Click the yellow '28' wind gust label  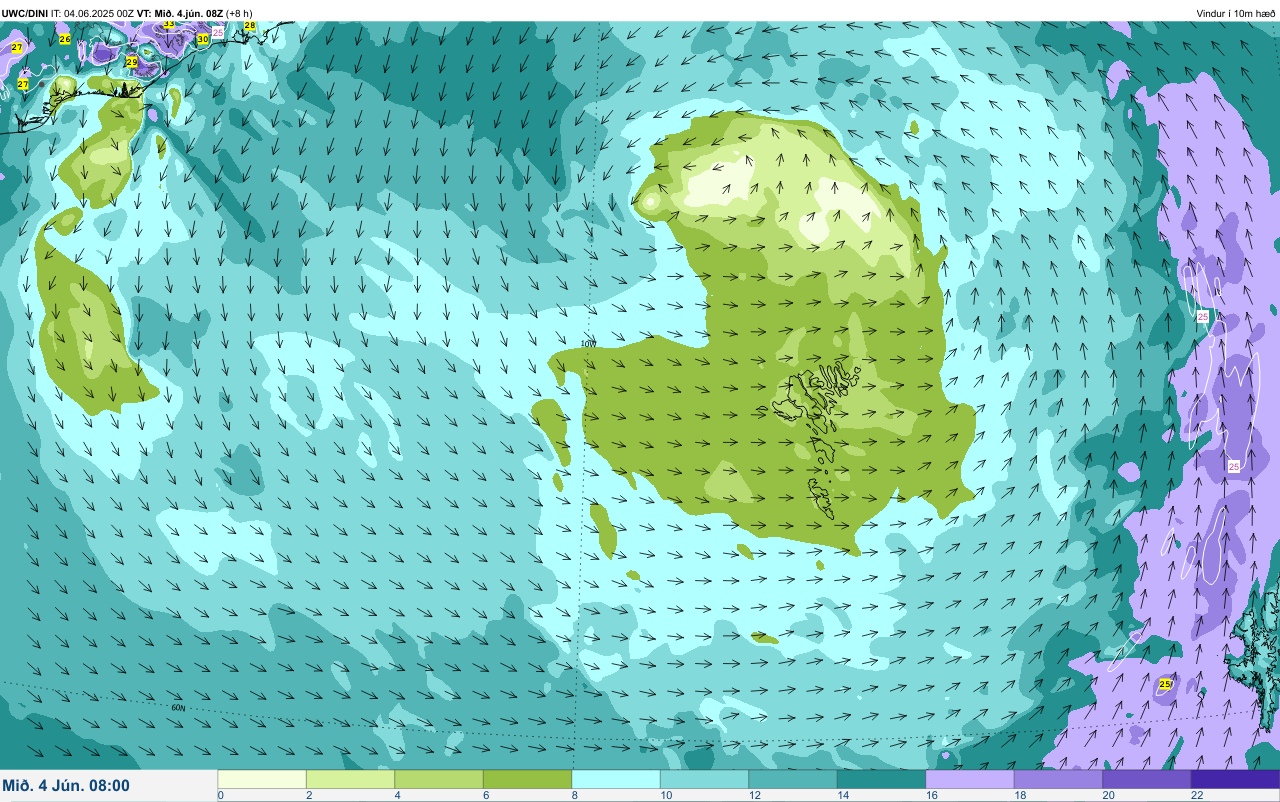coord(250,25)
